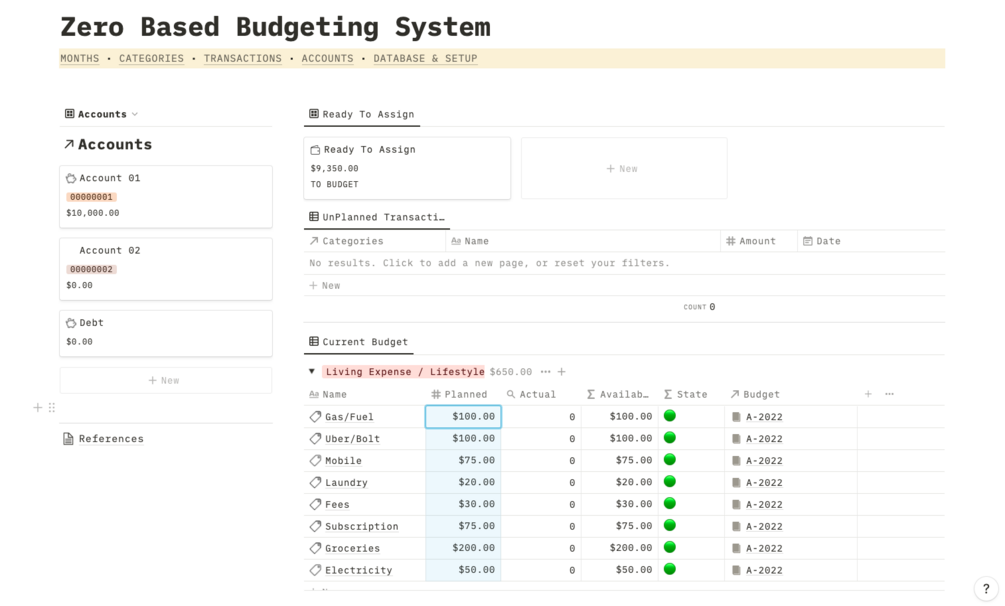Click the Categories column header
This screenshot has width=1005, height=606.
(374, 241)
